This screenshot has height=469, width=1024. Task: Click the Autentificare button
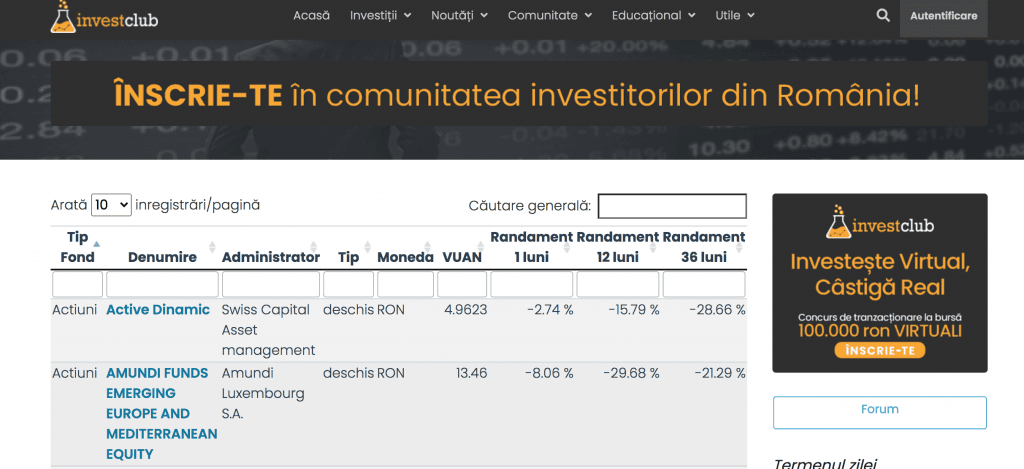pyautogui.click(x=944, y=16)
